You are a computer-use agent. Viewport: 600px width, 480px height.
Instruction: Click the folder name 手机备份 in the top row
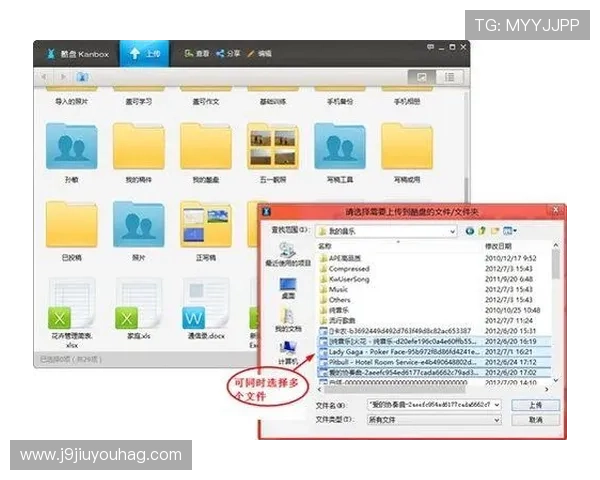(x=340, y=101)
